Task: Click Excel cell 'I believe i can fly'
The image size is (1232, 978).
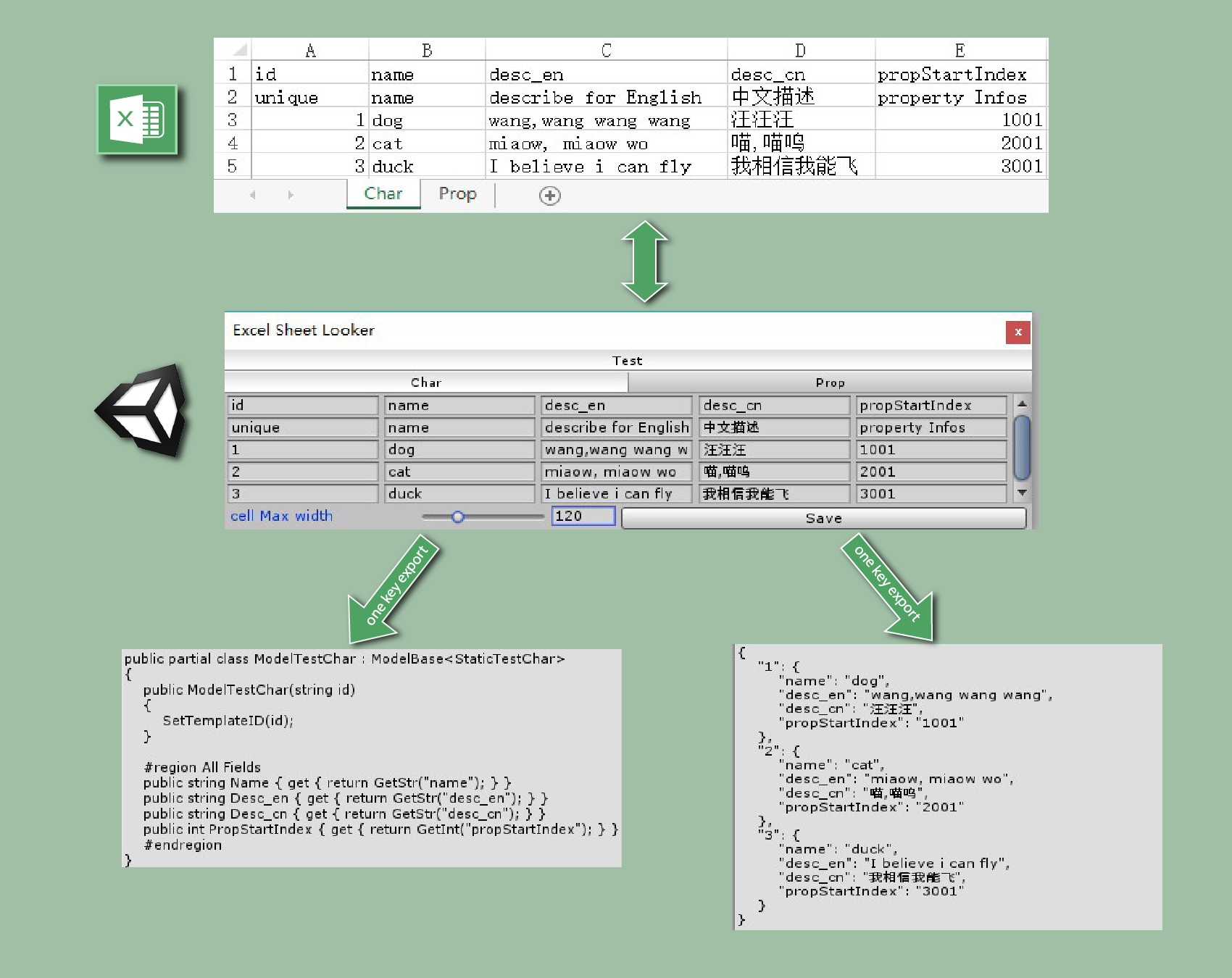Action: coord(607,166)
